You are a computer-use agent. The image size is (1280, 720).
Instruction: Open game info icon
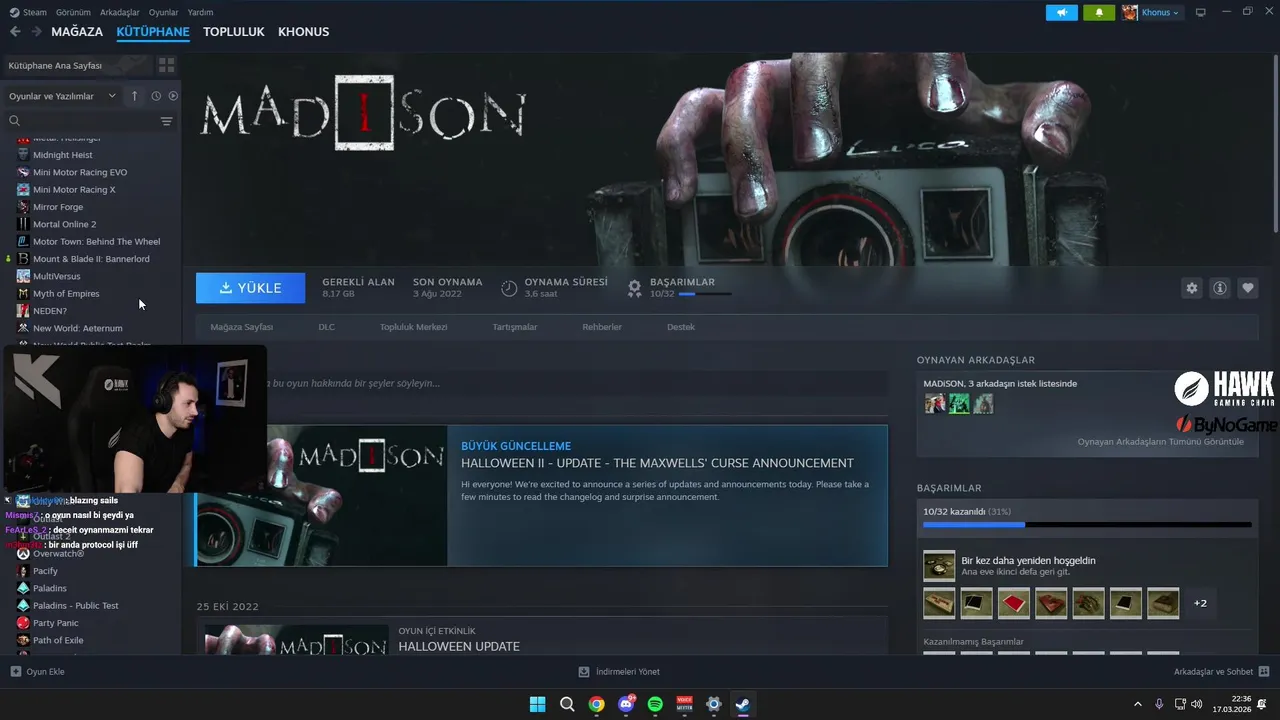[x=1220, y=288]
